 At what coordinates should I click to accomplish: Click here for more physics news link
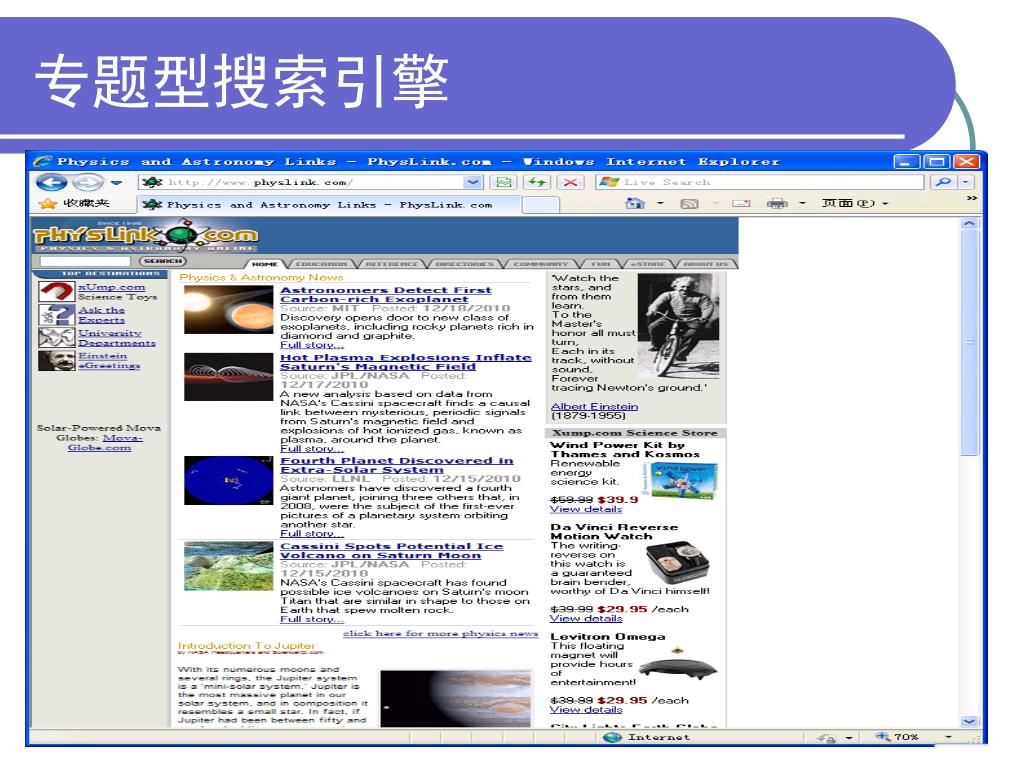[x=440, y=633]
